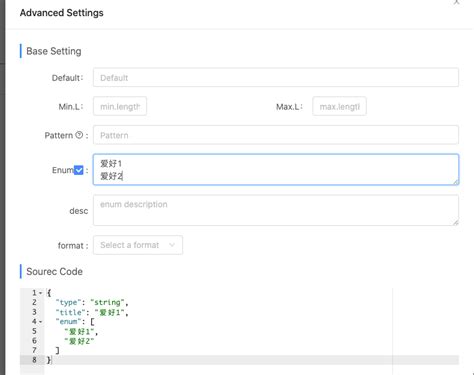Viewport: 474px width, 375px height.
Task: Click line number 8 in the code gutter
Action: click(34, 360)
